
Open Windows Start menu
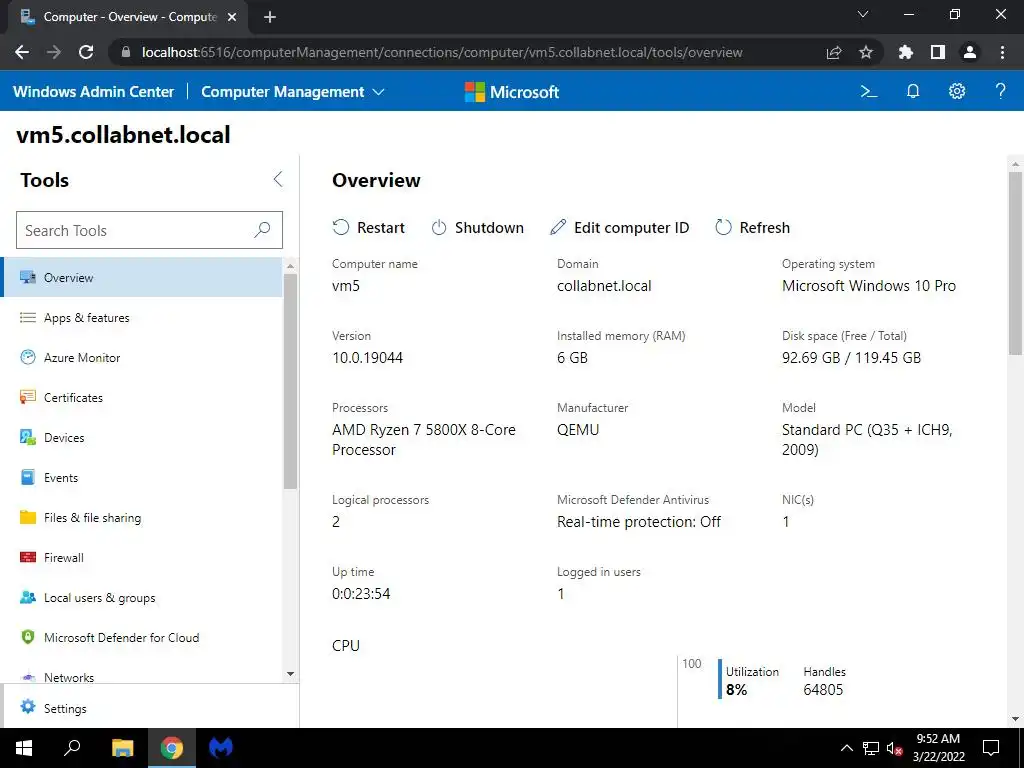coord(24,748)
